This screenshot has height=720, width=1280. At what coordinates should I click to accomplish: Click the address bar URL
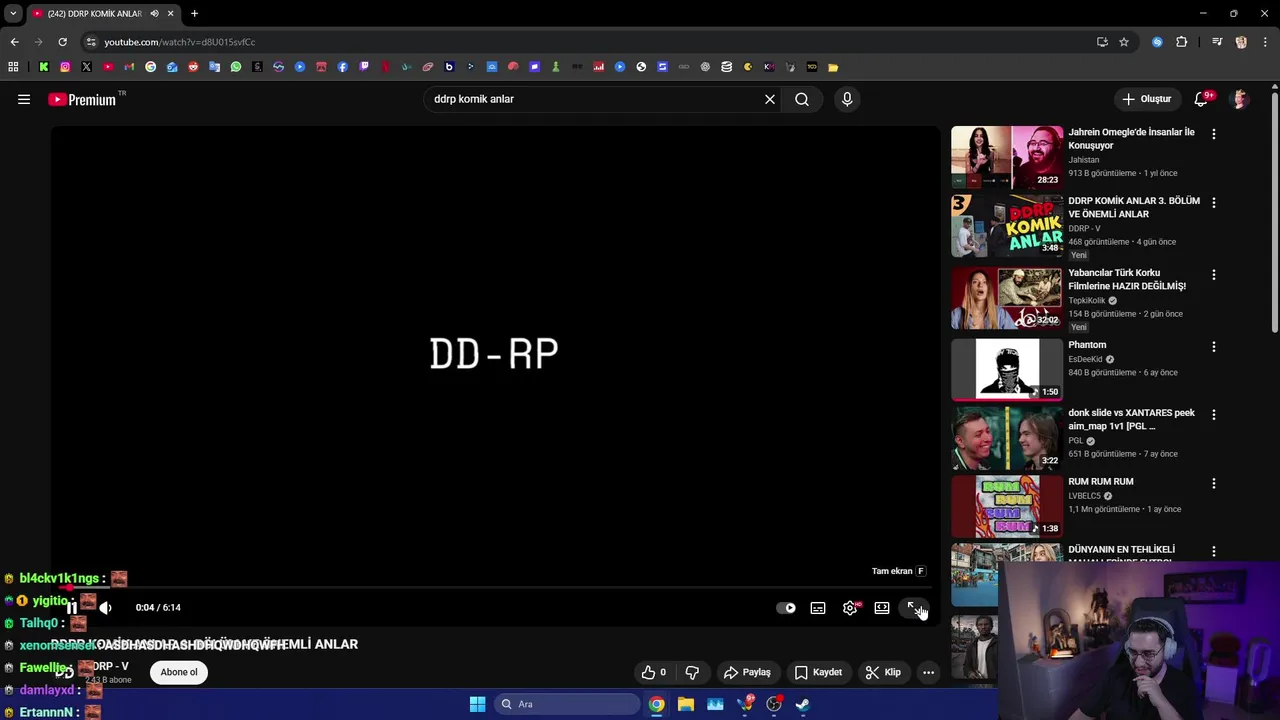pos(179,42)
